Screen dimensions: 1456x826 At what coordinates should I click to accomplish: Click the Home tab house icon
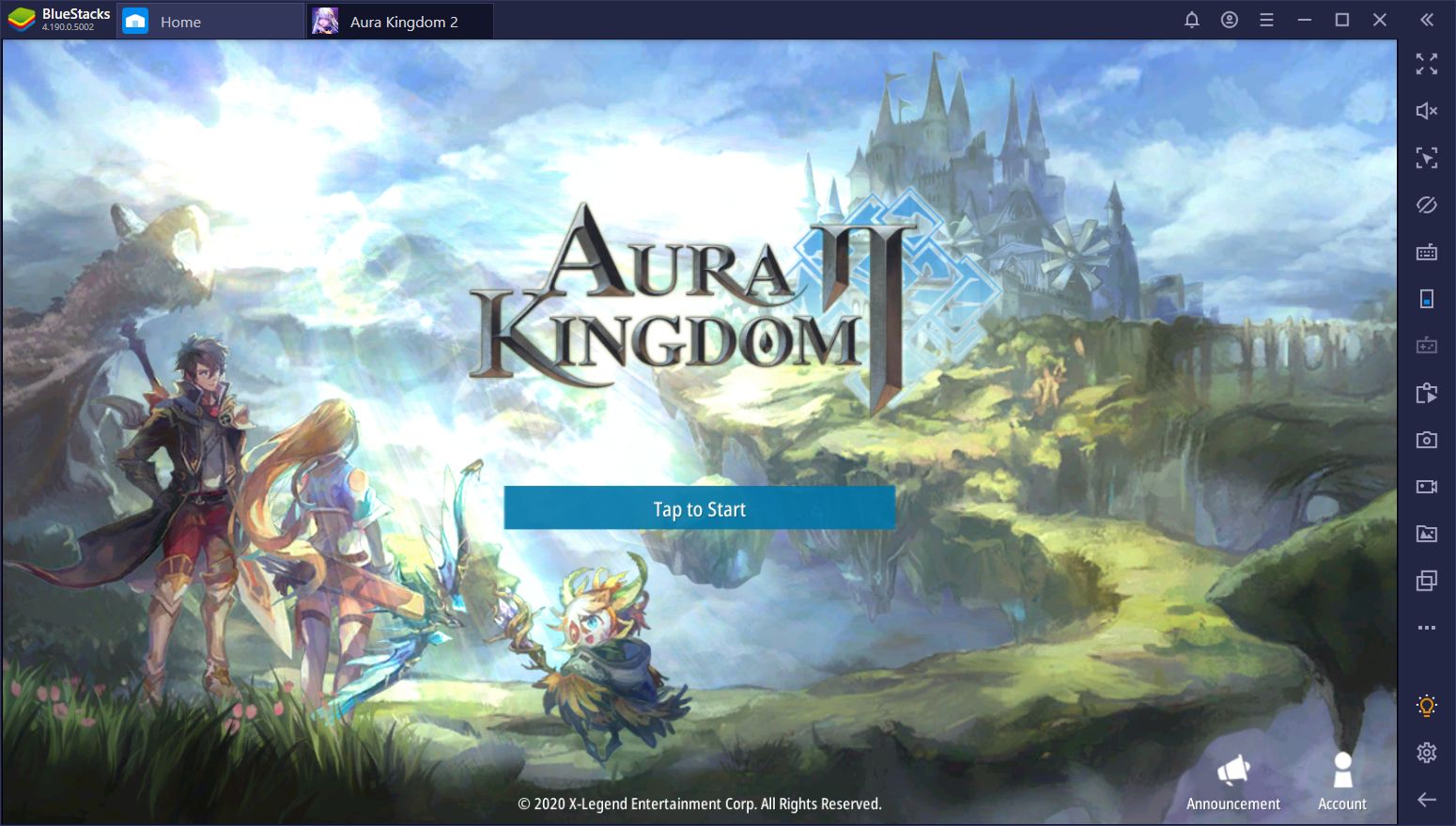[135, 21]
